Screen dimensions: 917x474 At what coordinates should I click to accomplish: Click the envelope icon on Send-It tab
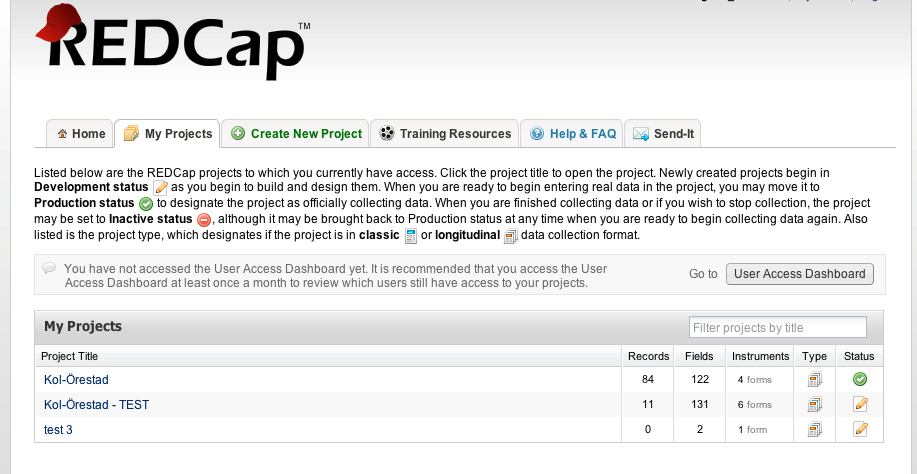pos(641,134)
